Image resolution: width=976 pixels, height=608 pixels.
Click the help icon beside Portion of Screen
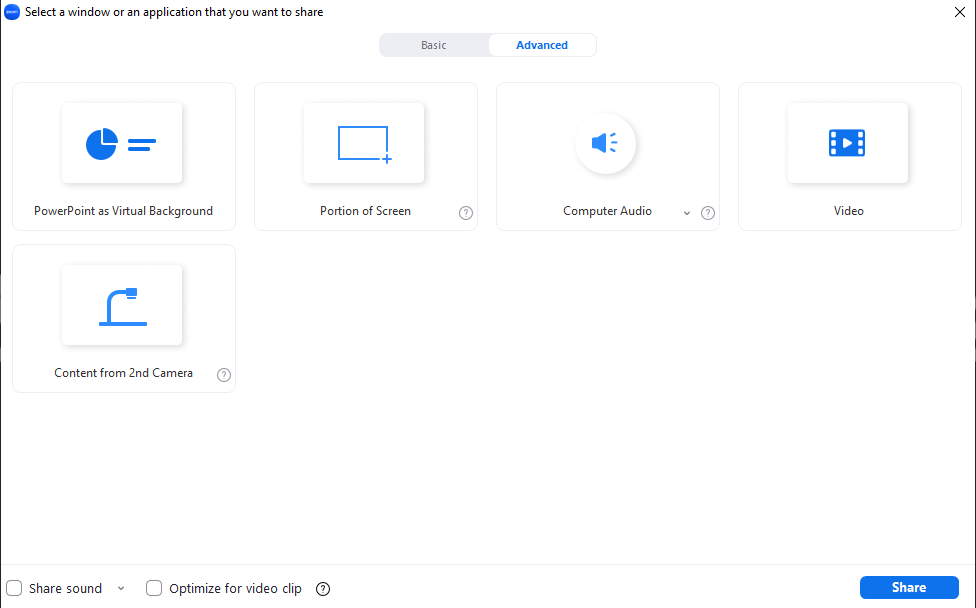point(466,212)
